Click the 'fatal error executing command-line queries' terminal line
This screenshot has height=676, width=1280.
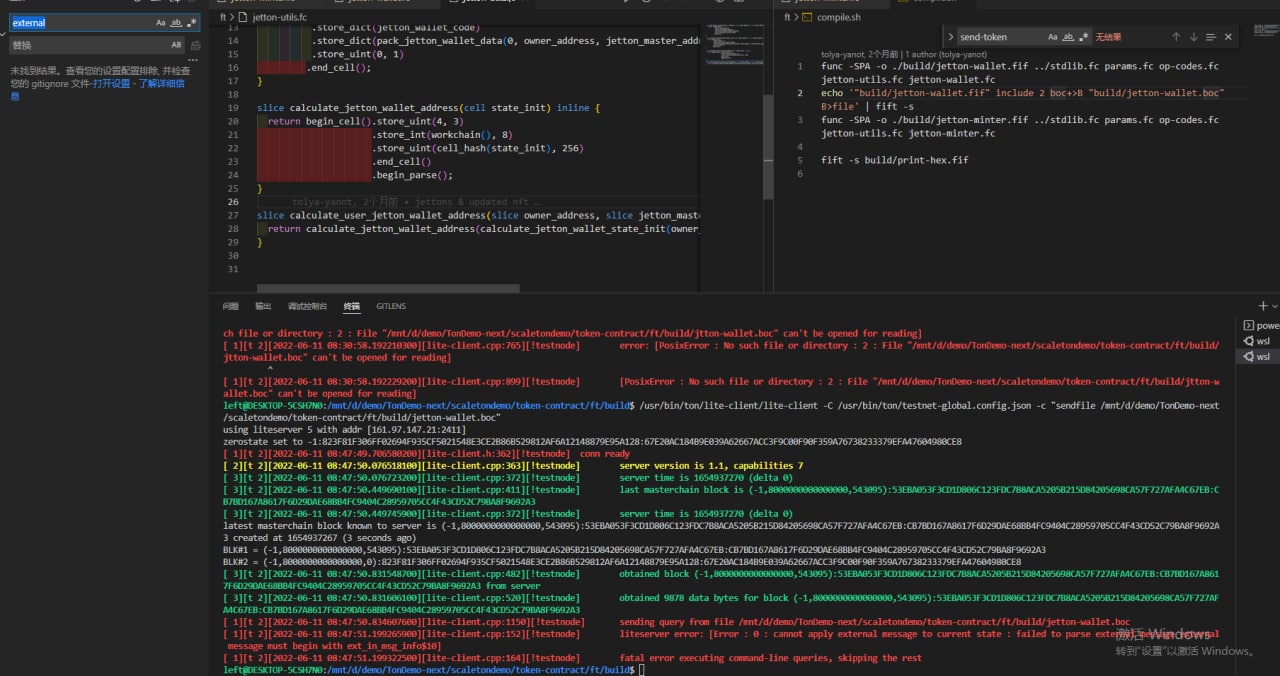pos(770,658)
